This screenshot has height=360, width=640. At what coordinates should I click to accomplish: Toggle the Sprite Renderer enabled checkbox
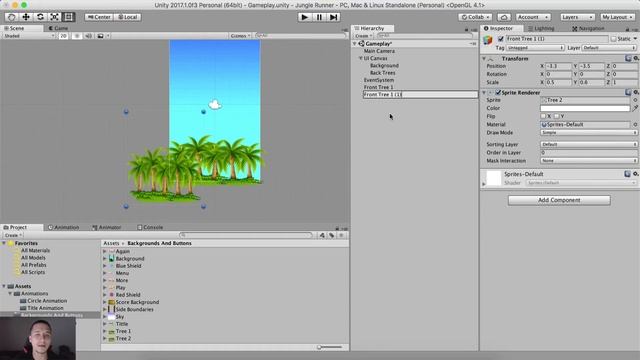[498, 93]
